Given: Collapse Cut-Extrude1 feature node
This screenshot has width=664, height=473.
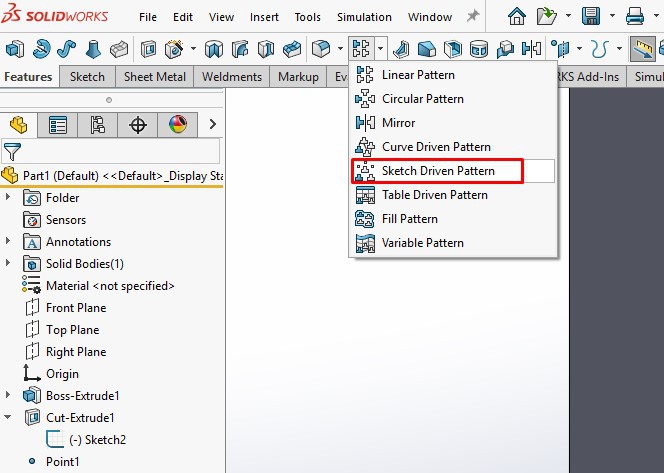Looking at the screenshot, I should [8, 417].
